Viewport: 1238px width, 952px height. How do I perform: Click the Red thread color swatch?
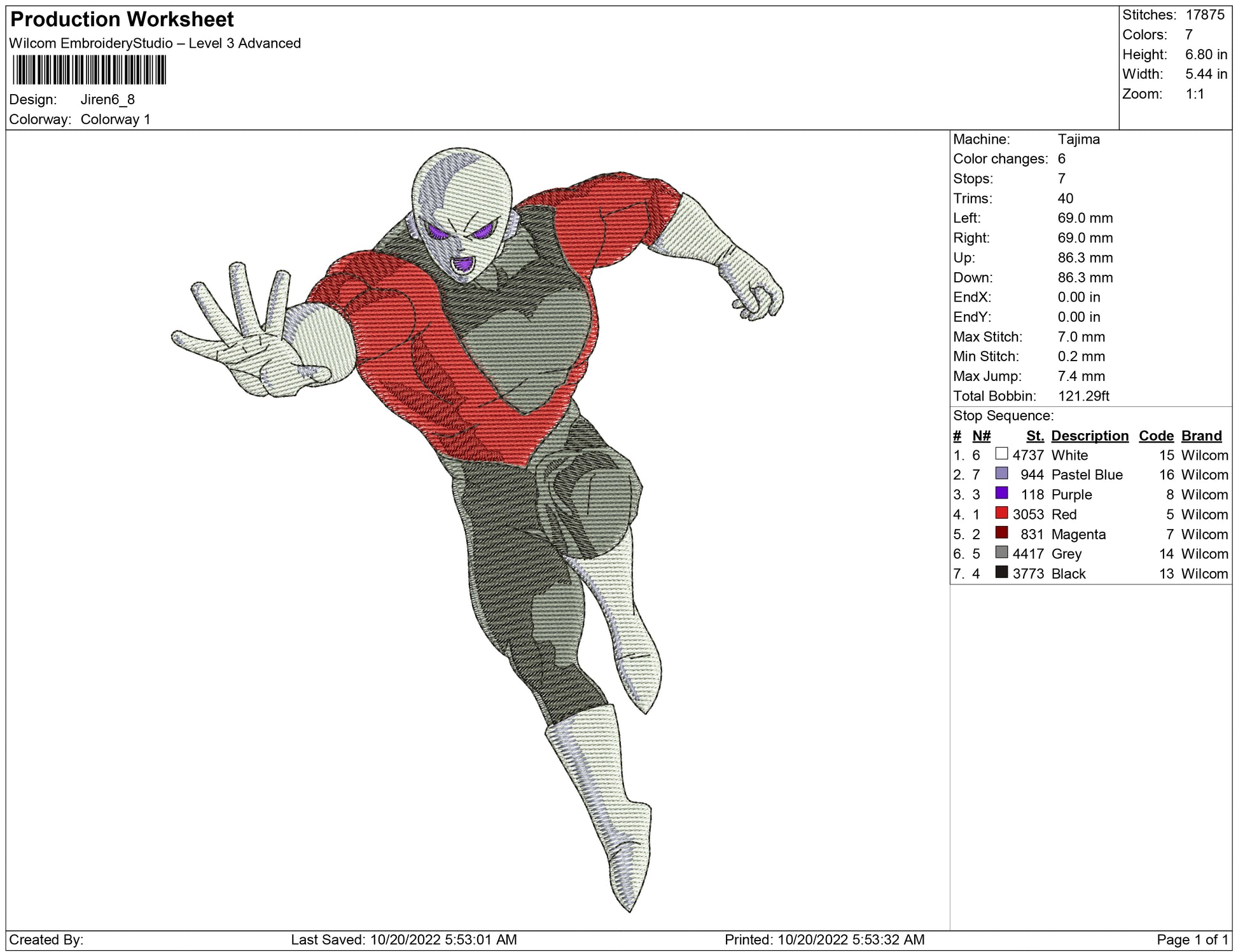(1001, 513)
